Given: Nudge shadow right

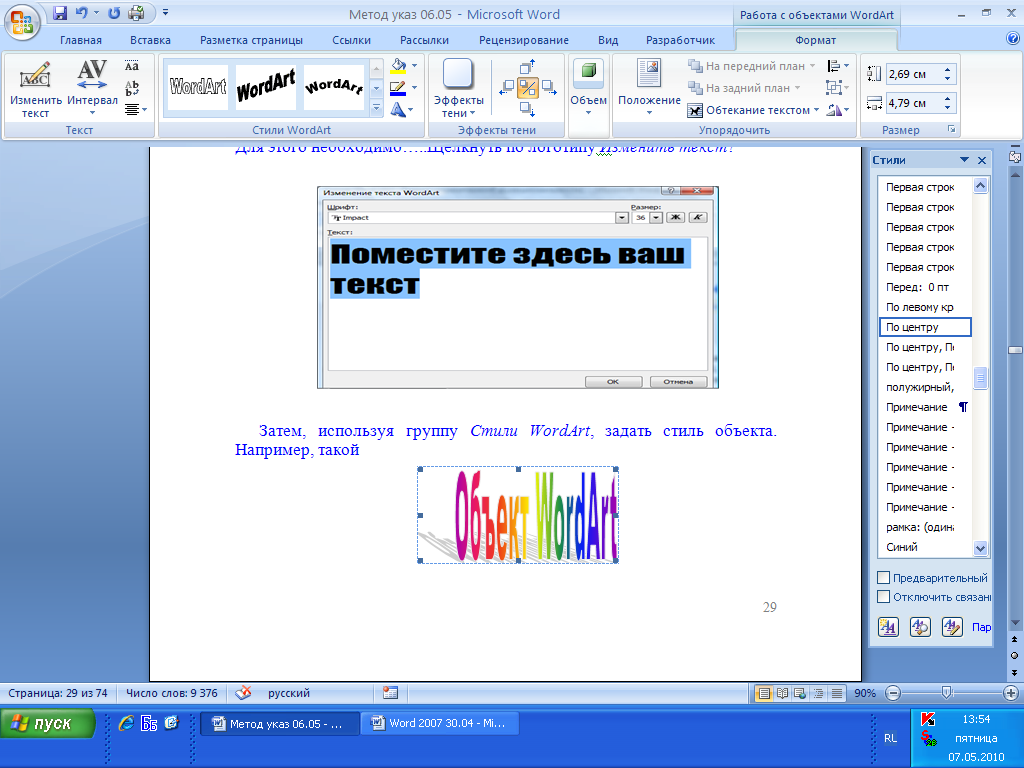Looking at the screenshot, I should pos(549,88).
